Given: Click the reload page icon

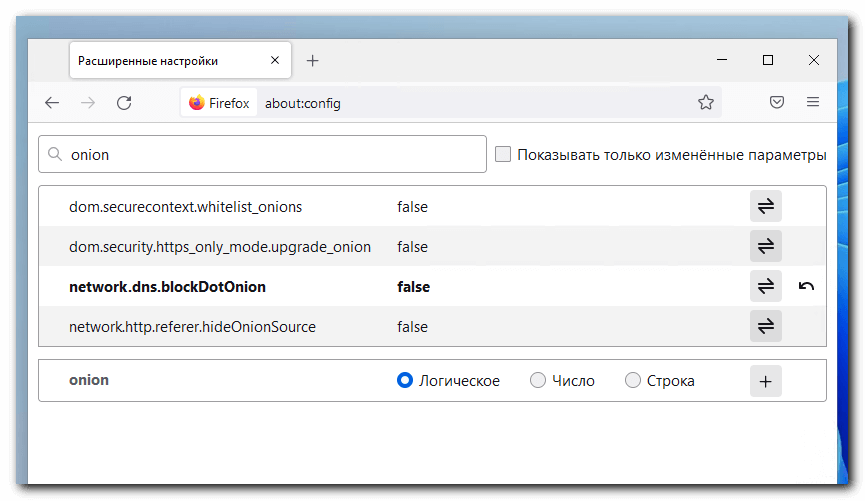Looking at the screenshot, I should point(124,102).
